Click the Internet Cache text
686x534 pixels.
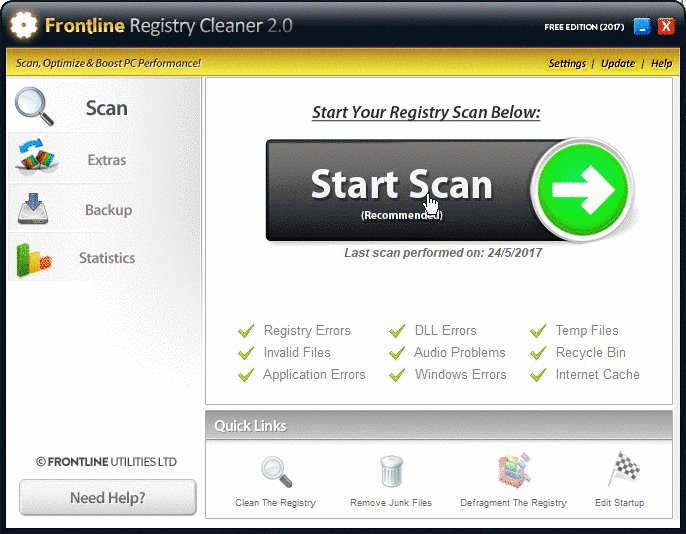(x=597, y=374)
